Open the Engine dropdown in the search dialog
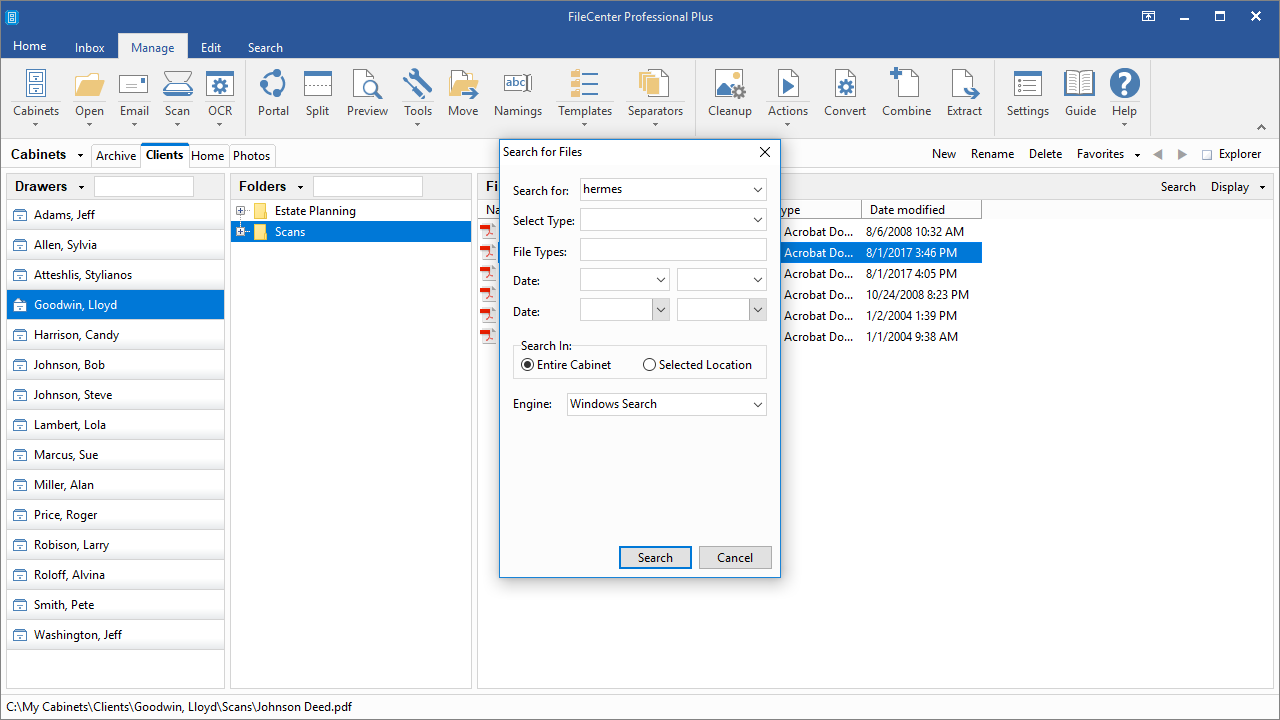Viewport: 1280px width, 720px height. (756, 403)
